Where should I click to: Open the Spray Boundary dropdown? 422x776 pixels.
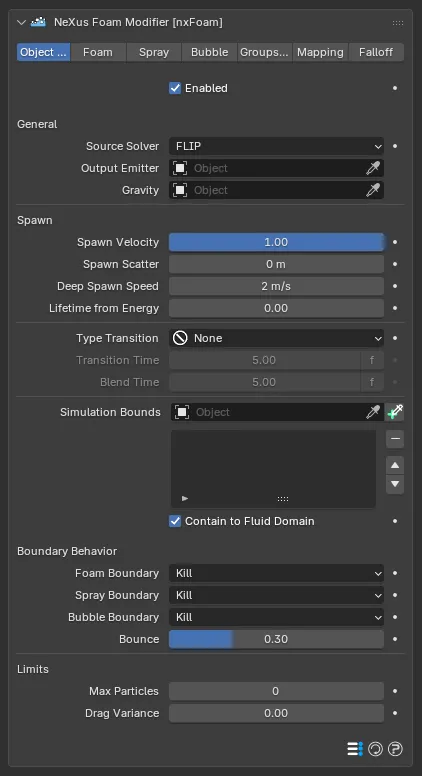pyautogui.click(x=277, y=595)
